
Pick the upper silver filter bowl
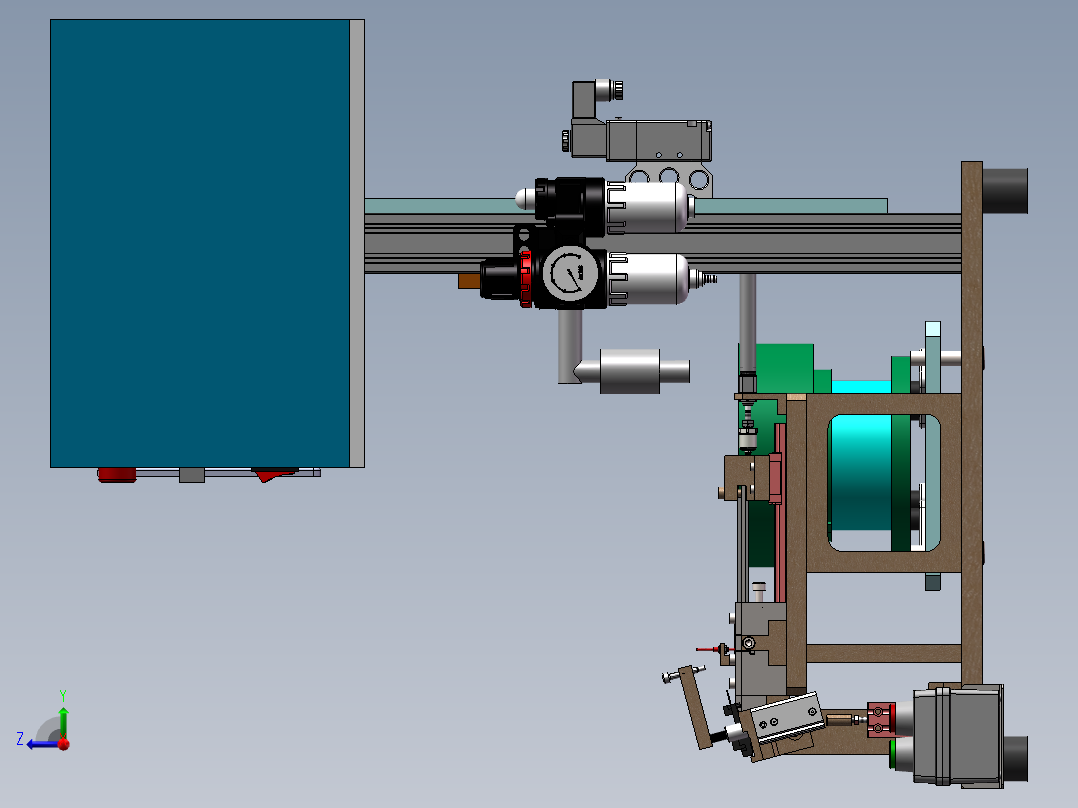pyautogui.click(x=650, y=207)
